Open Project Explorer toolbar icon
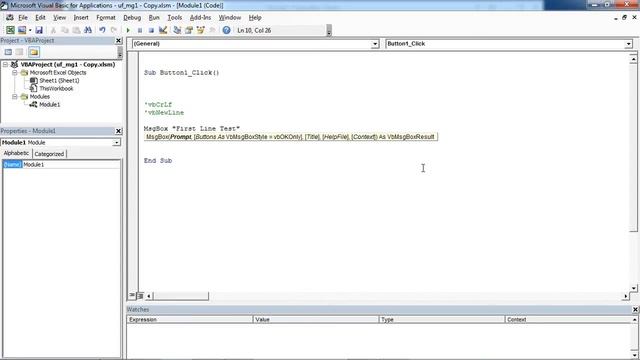 [177, 30]
